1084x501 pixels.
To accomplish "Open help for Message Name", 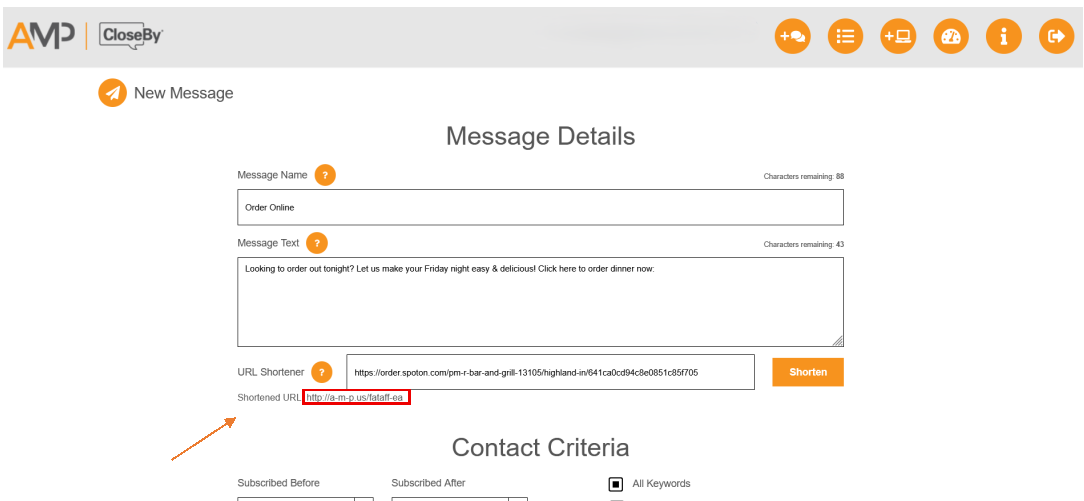I will coord(325,175).
